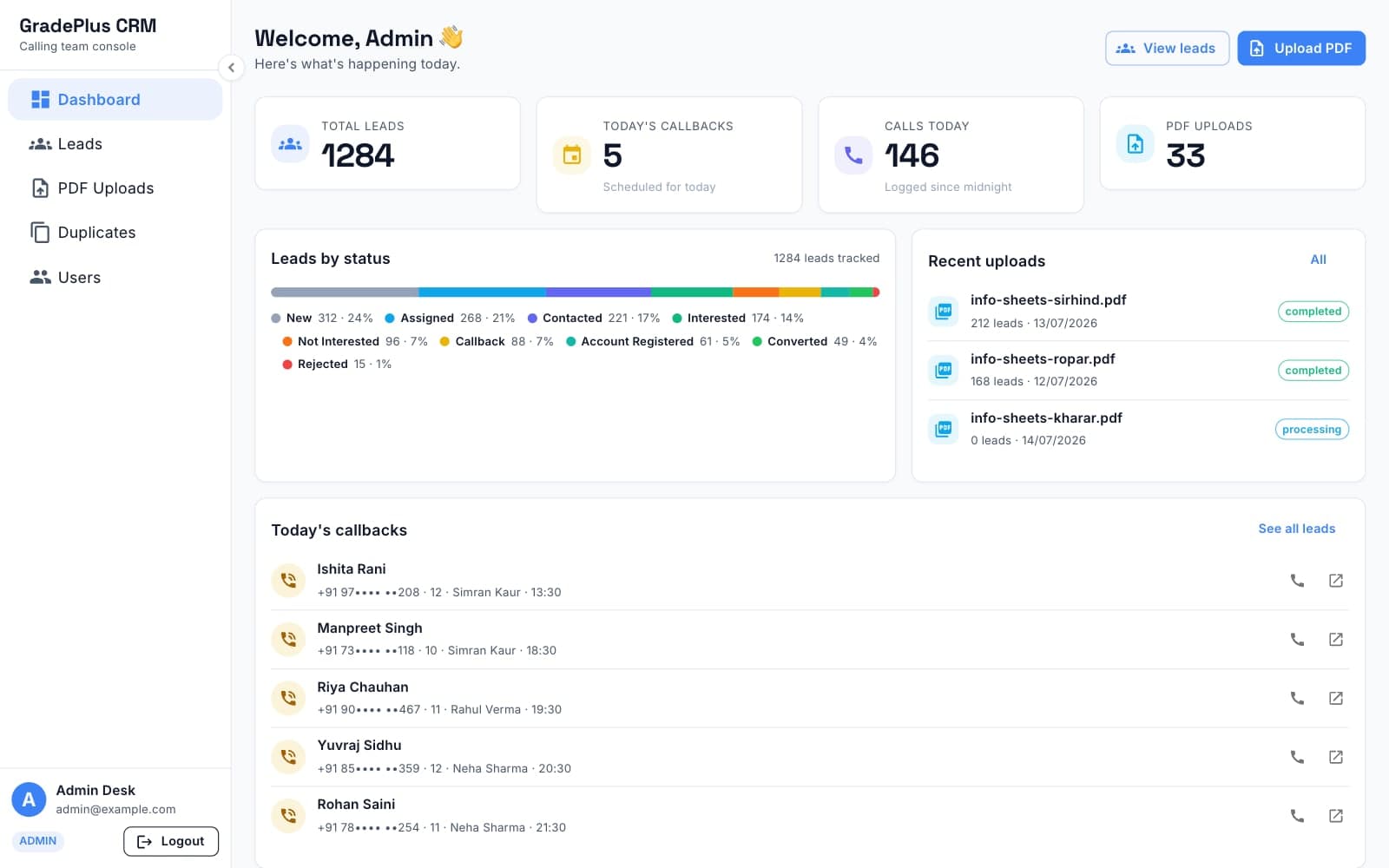
Task: Open the See all leads link
Action: click(x=1297, y=529)
